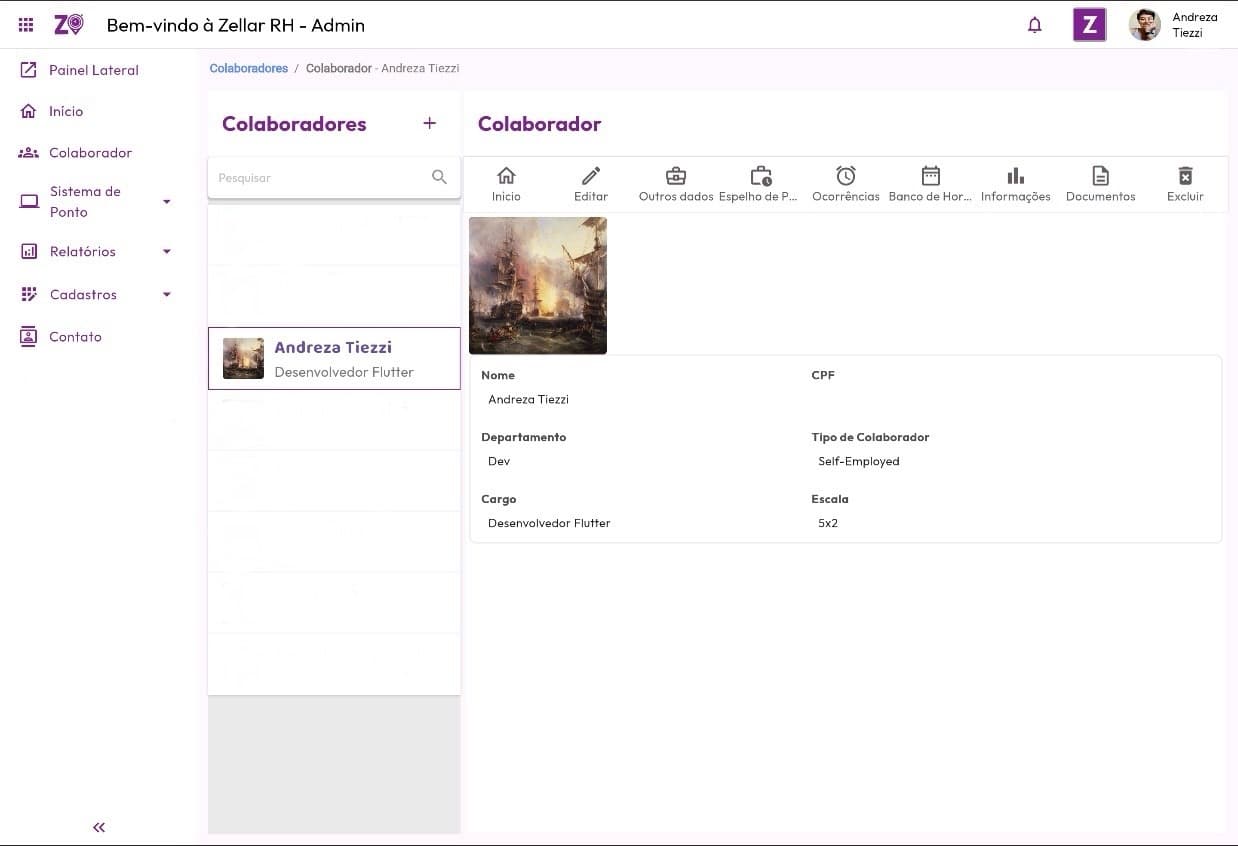Expand the Cadastros submenu

pyautogui.click(x=167, y=295)
